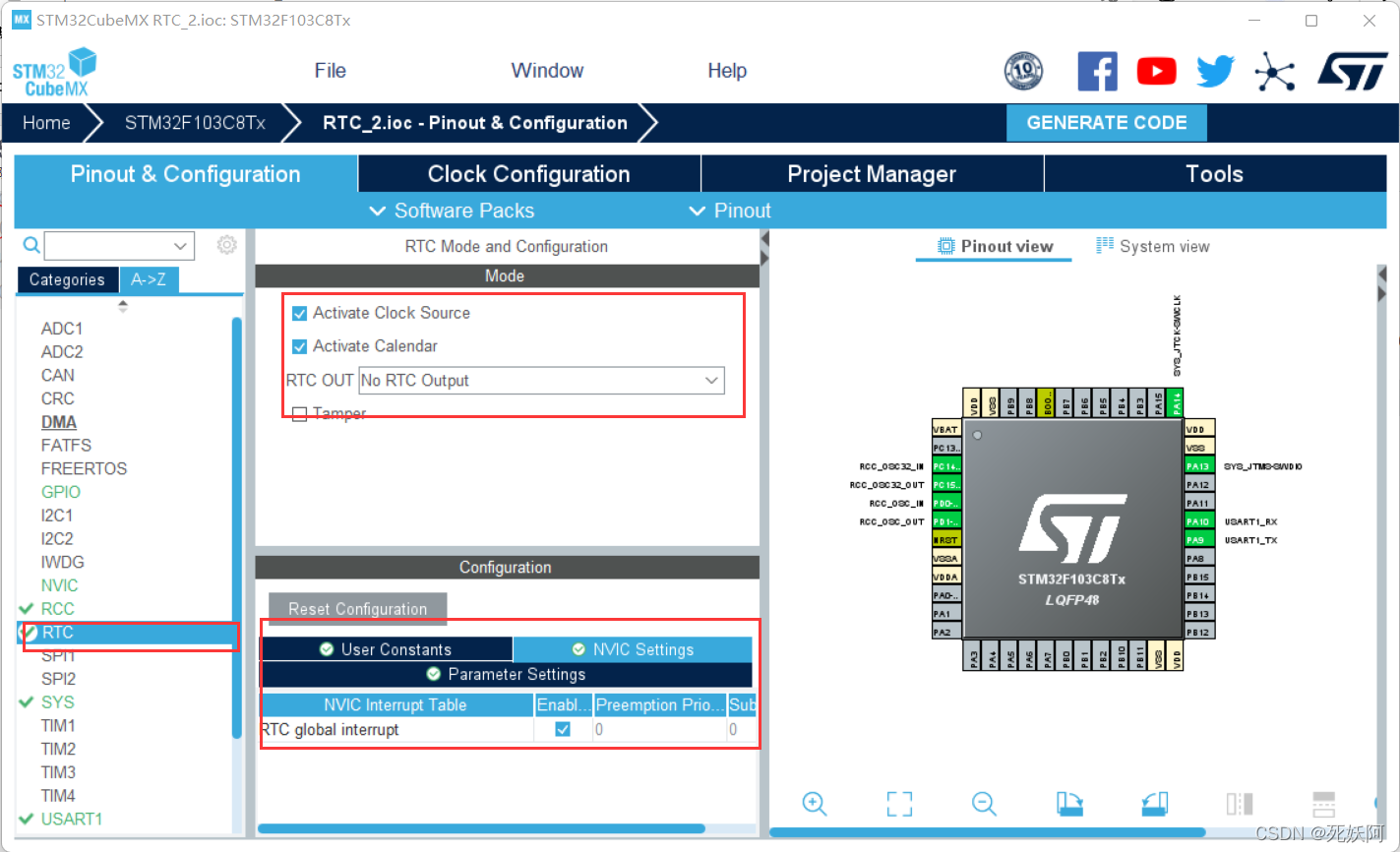The image size is (1400, 852).
Task: Click the peripheral list vertical scrollbar
Action: point(236,526)
